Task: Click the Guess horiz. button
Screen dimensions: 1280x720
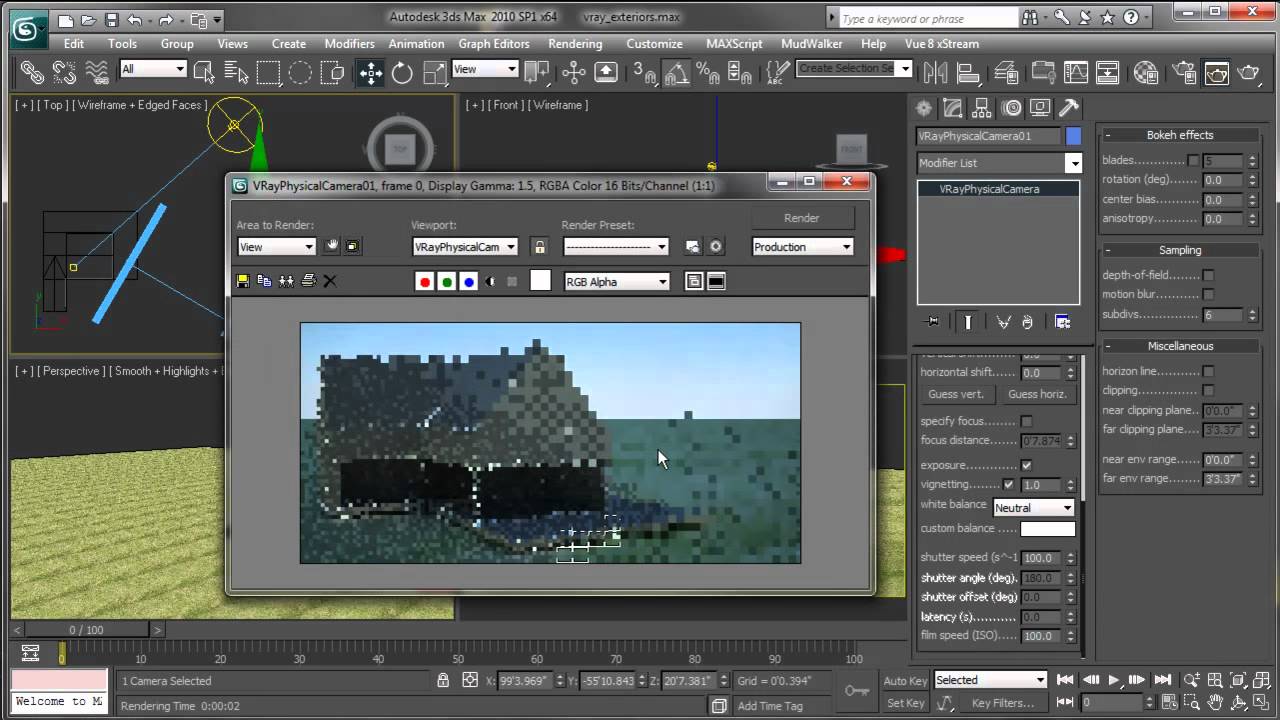Action: point(1037,394)
